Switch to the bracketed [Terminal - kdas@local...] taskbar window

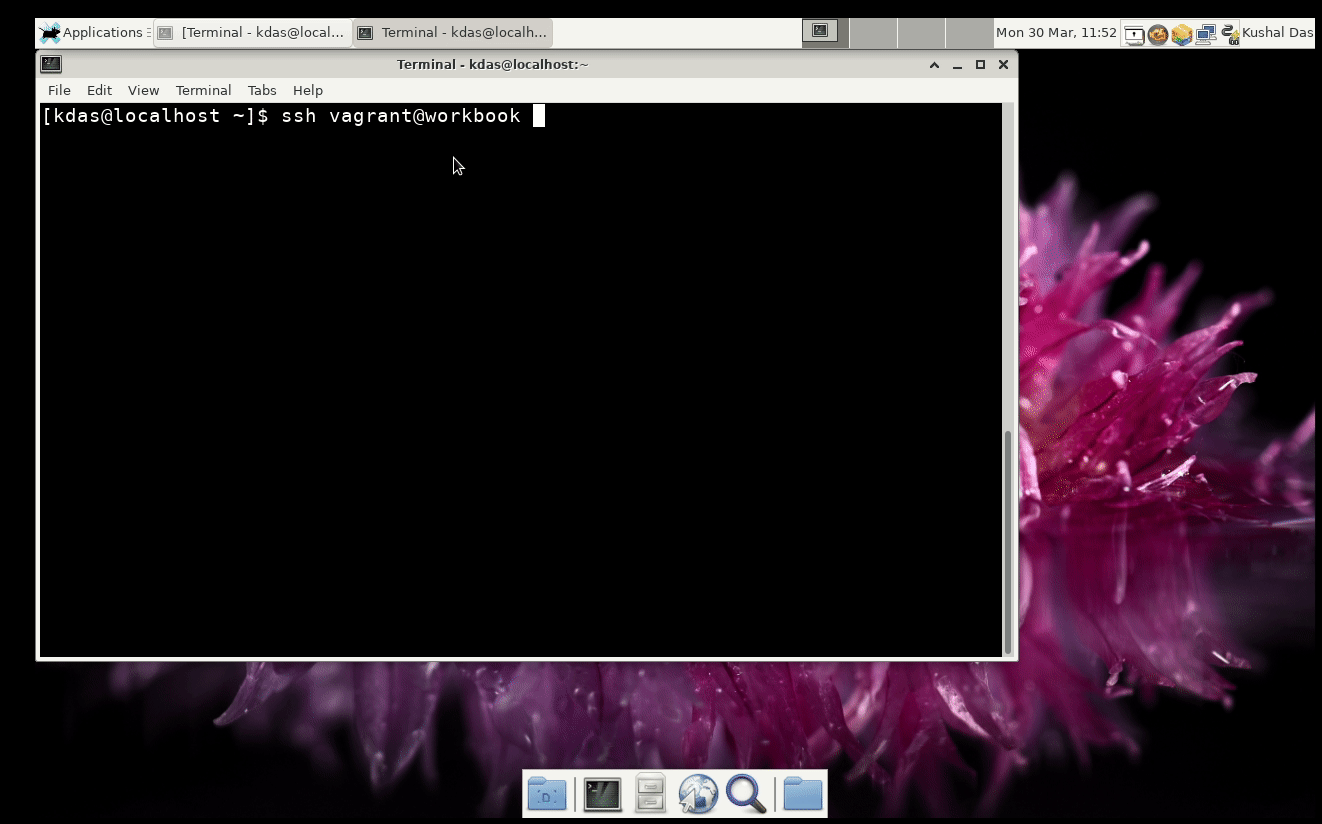(x=252, y=33)
